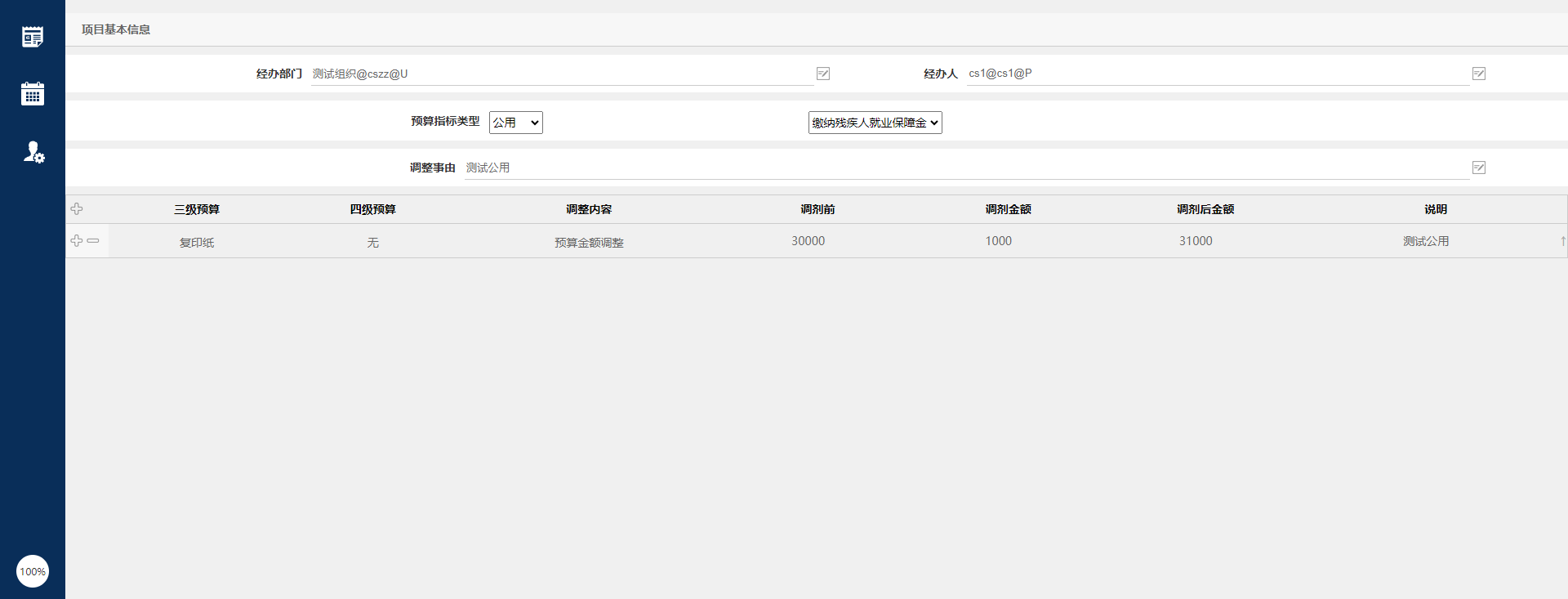Viewport: 1568px width, 599px height.
Task: Click the edit icon beside 经办人 field
Action: [1479, 74]
